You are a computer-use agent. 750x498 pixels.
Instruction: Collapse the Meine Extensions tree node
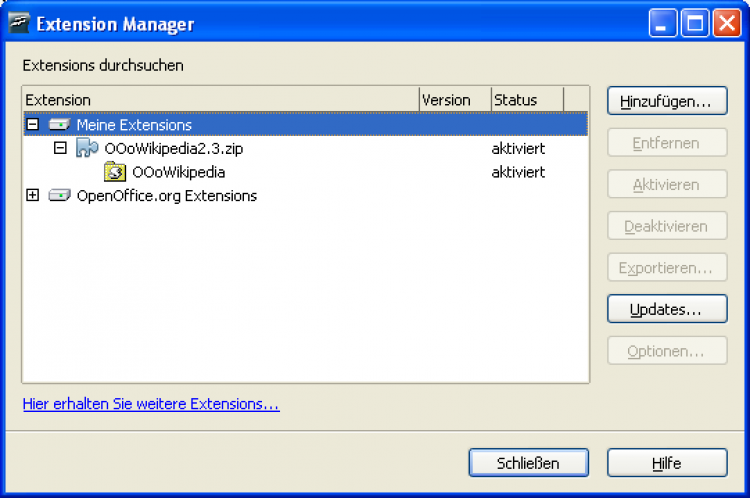tap(33, 125)
